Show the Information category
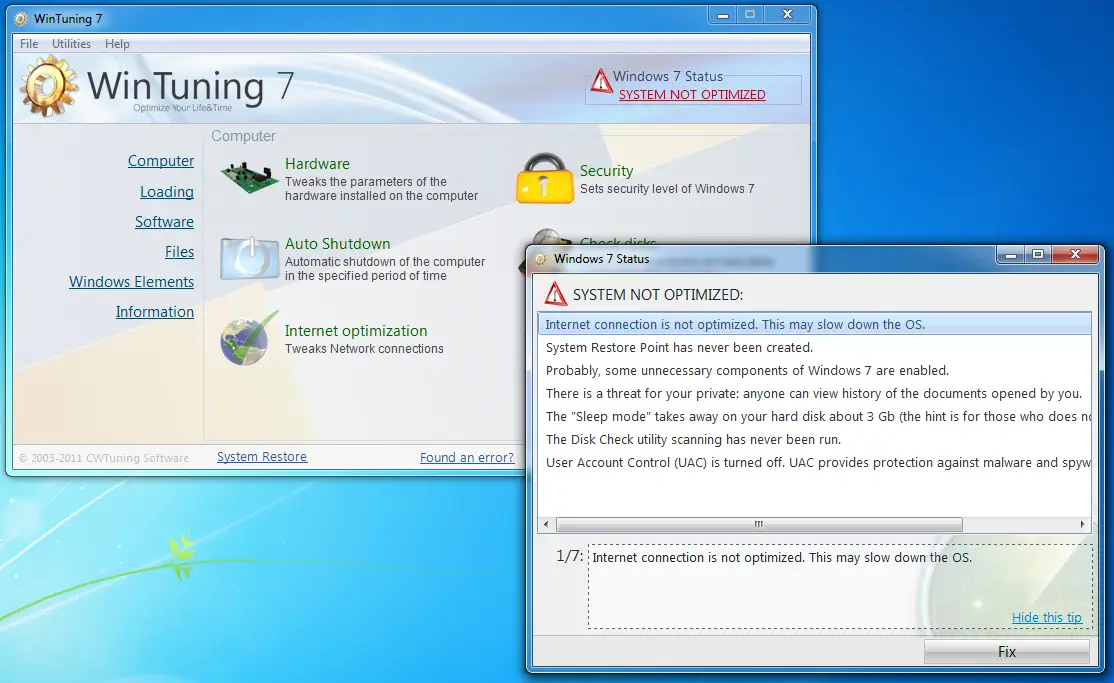The width and height of the screenshot is (1114, 683). [155, 311]
